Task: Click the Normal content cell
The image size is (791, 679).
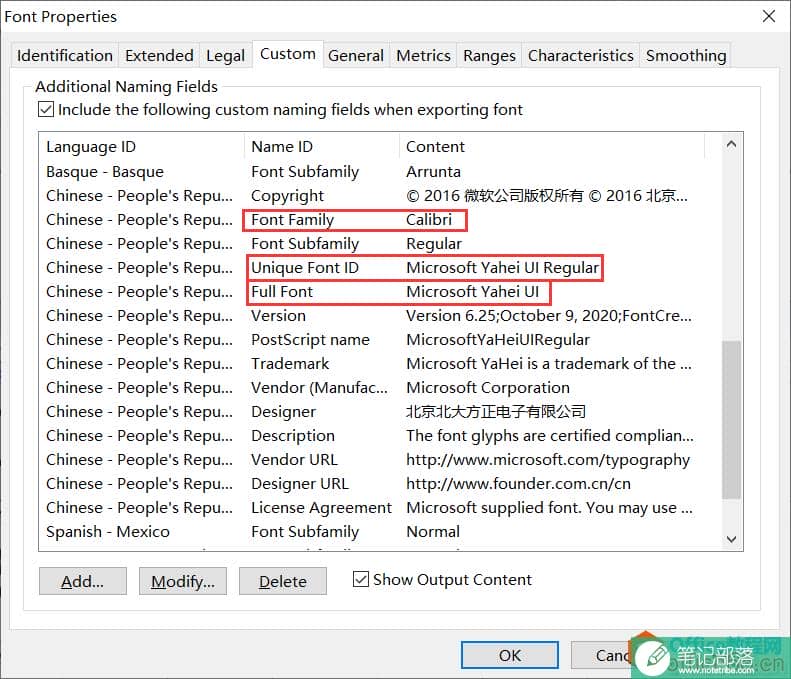Action: click(433, 531)
